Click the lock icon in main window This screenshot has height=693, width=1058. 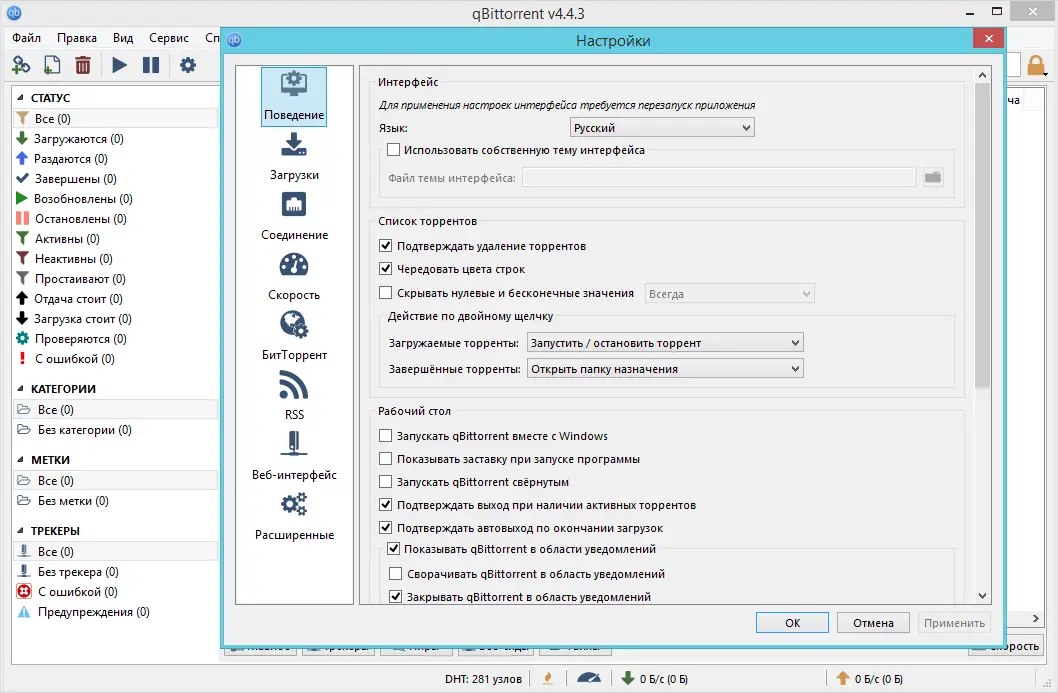point(1036,65)
